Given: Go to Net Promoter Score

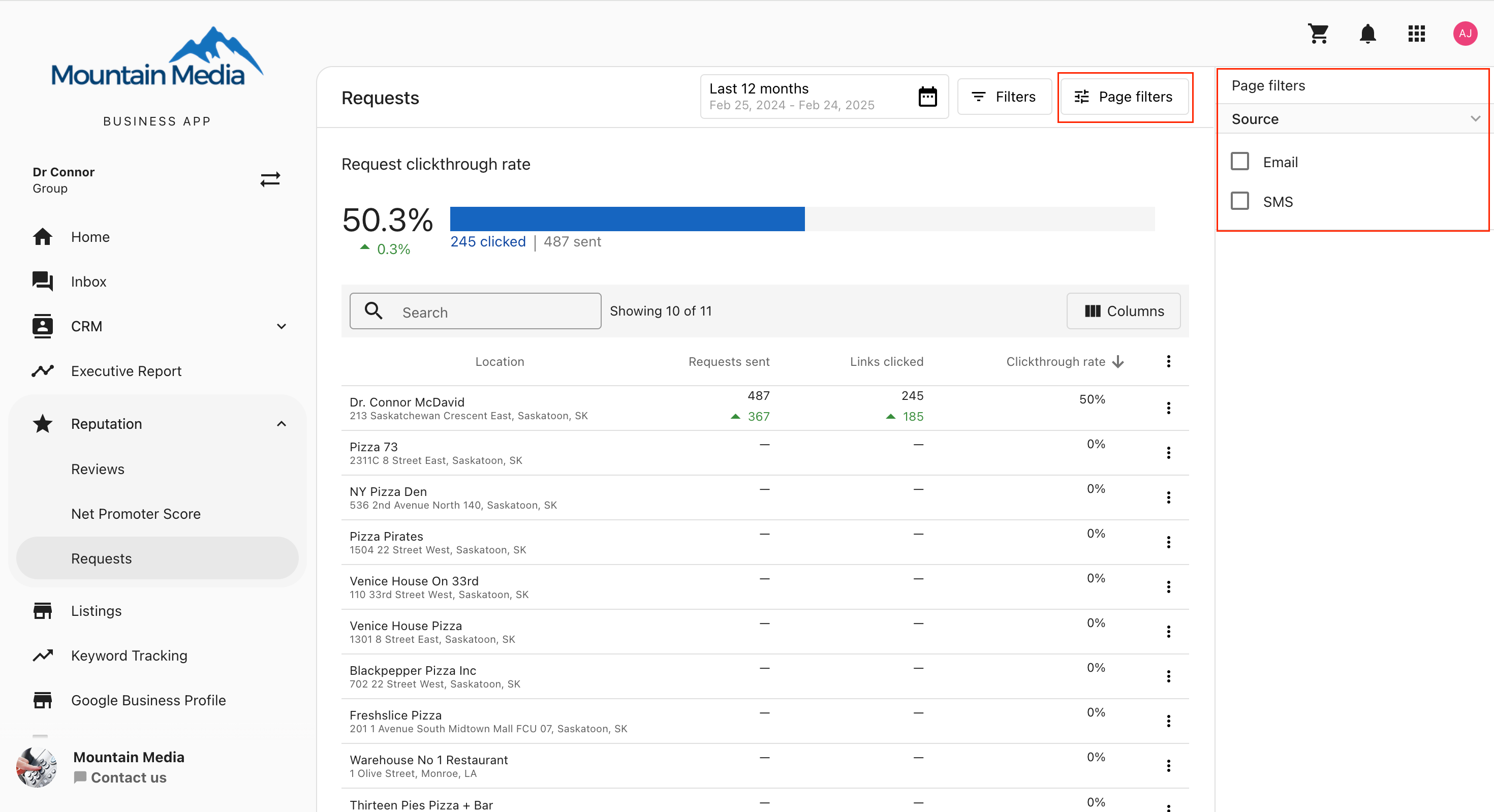Looking at the screenshot, I should pos(136,513).
